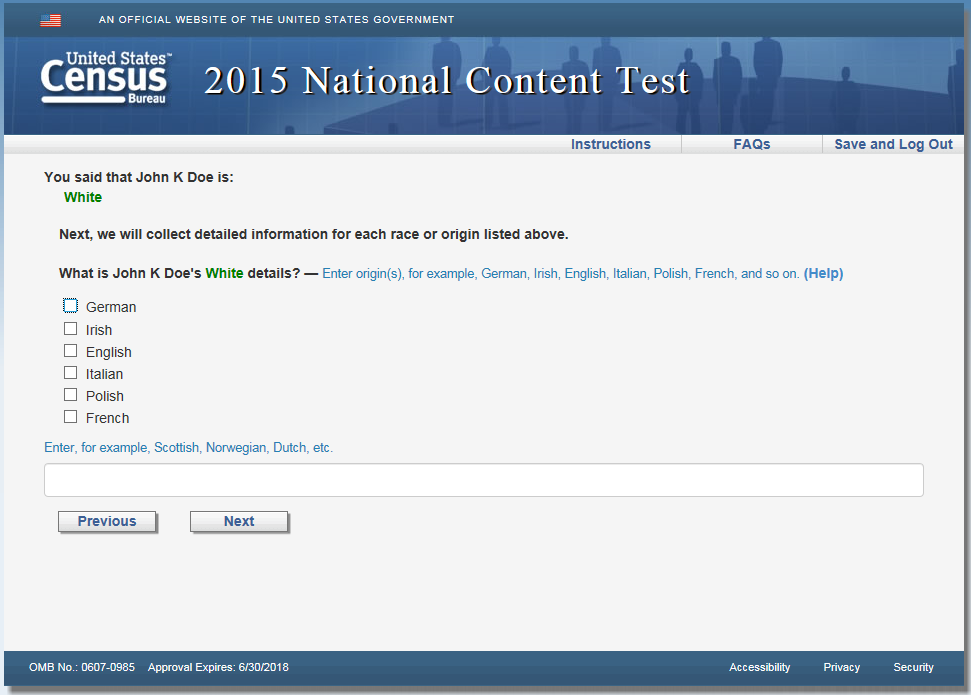Screen dimensions: 971x695
Task: Click the green White label under name
Action: tap(83, 198)
